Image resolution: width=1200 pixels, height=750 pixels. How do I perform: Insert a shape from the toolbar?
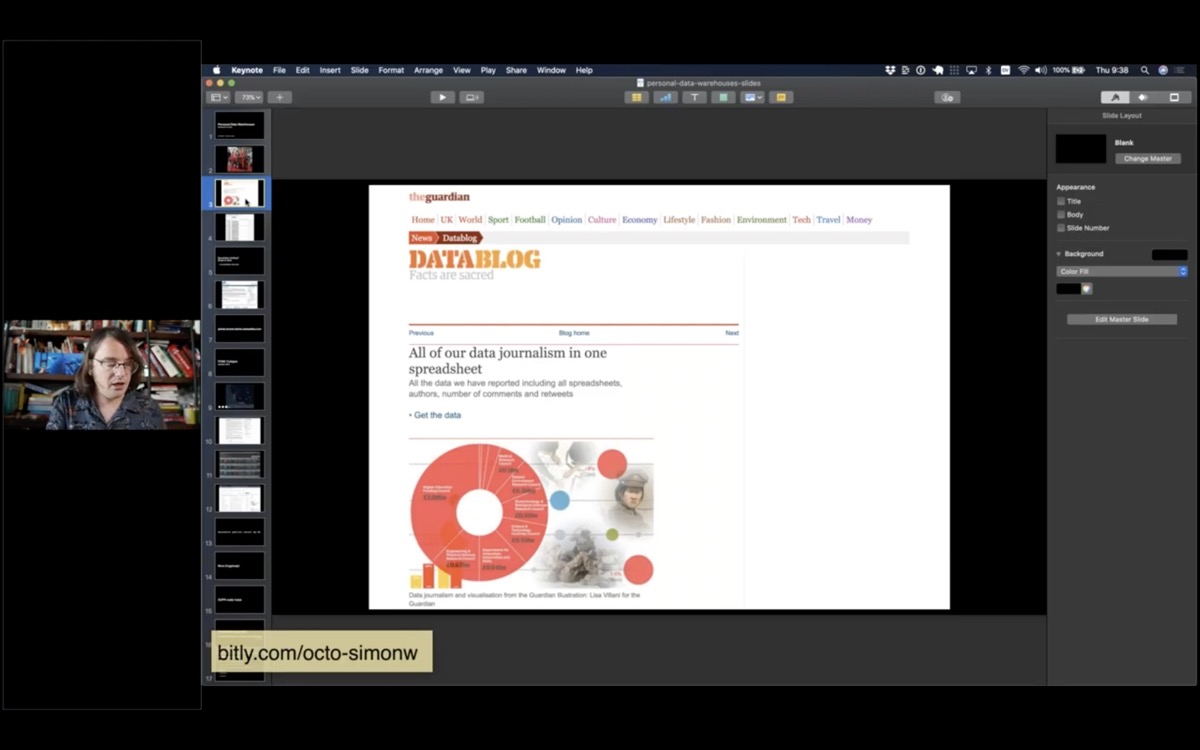723,97
